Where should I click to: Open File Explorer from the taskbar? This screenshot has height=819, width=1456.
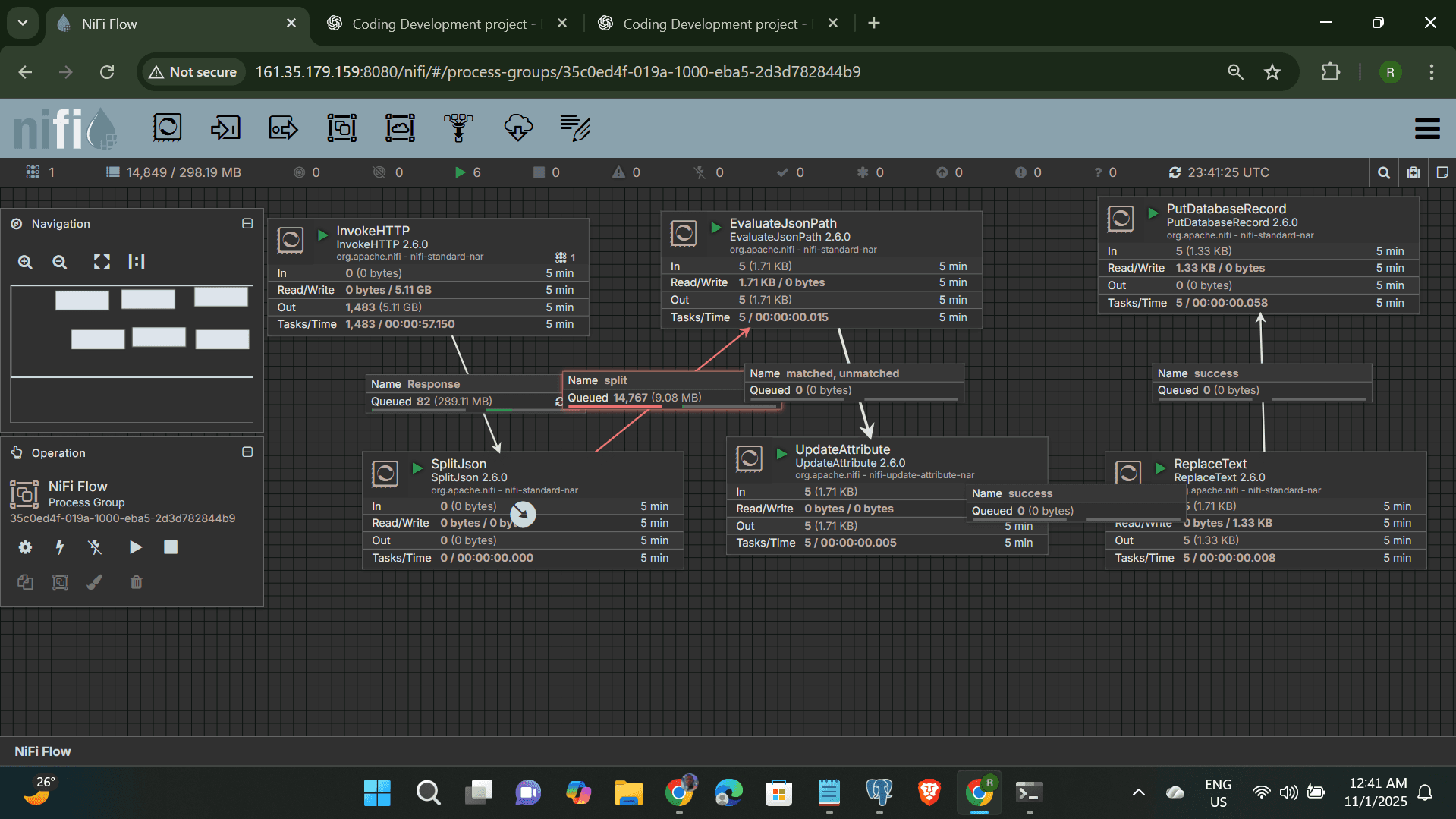[629, 792]
